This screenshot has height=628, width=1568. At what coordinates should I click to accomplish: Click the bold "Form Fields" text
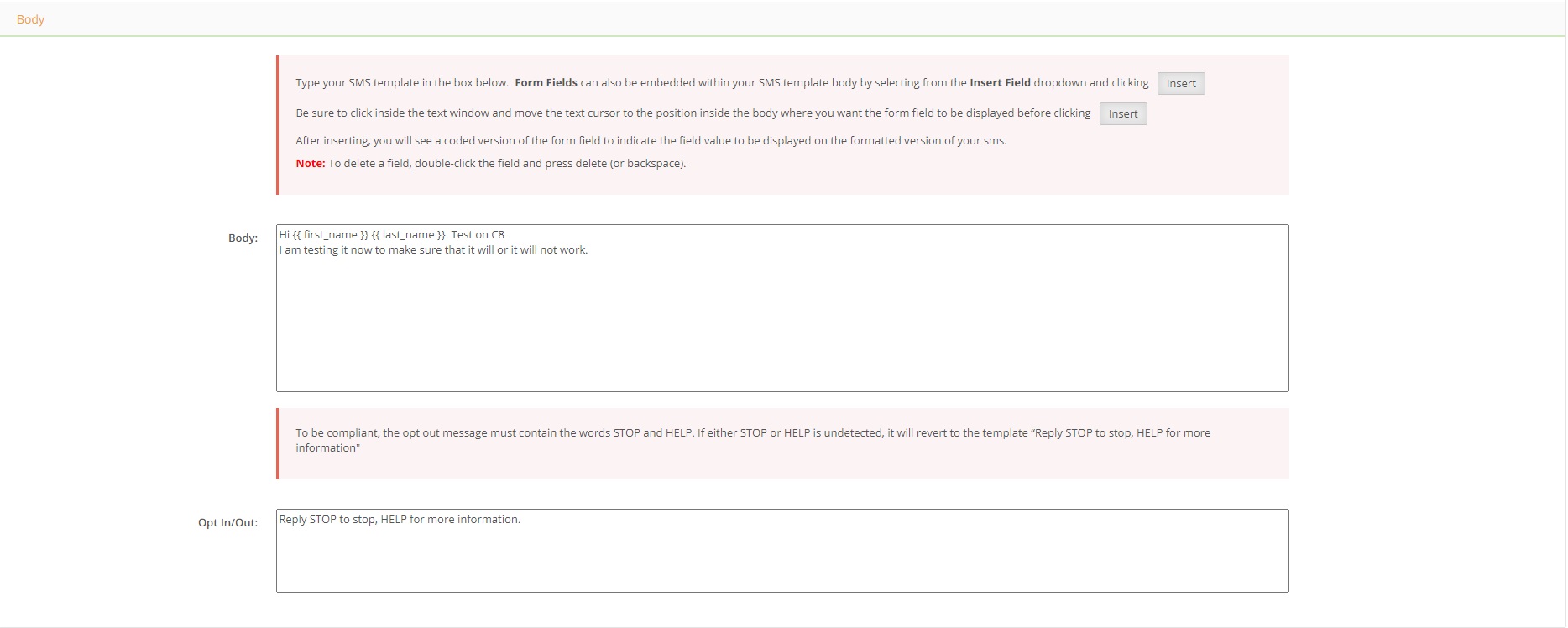[x=546, y=83]
